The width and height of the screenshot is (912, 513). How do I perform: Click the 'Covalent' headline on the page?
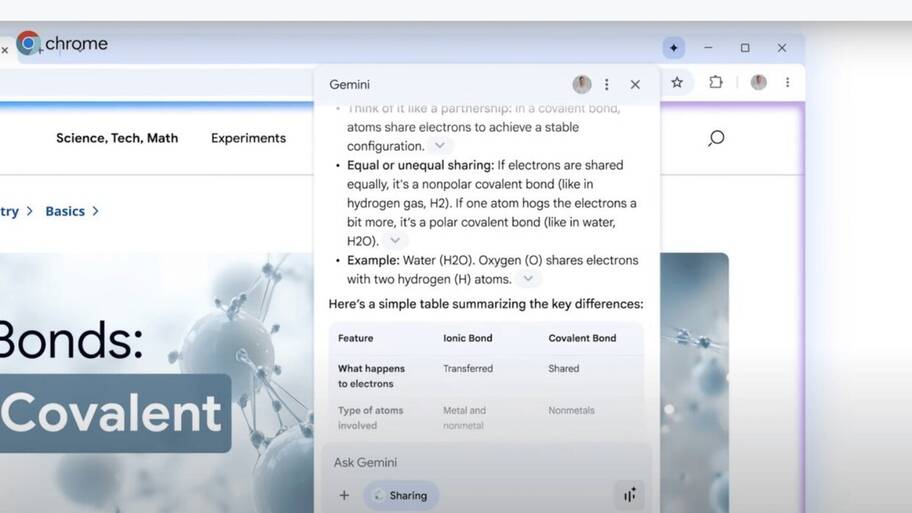[x=111, y=412]
